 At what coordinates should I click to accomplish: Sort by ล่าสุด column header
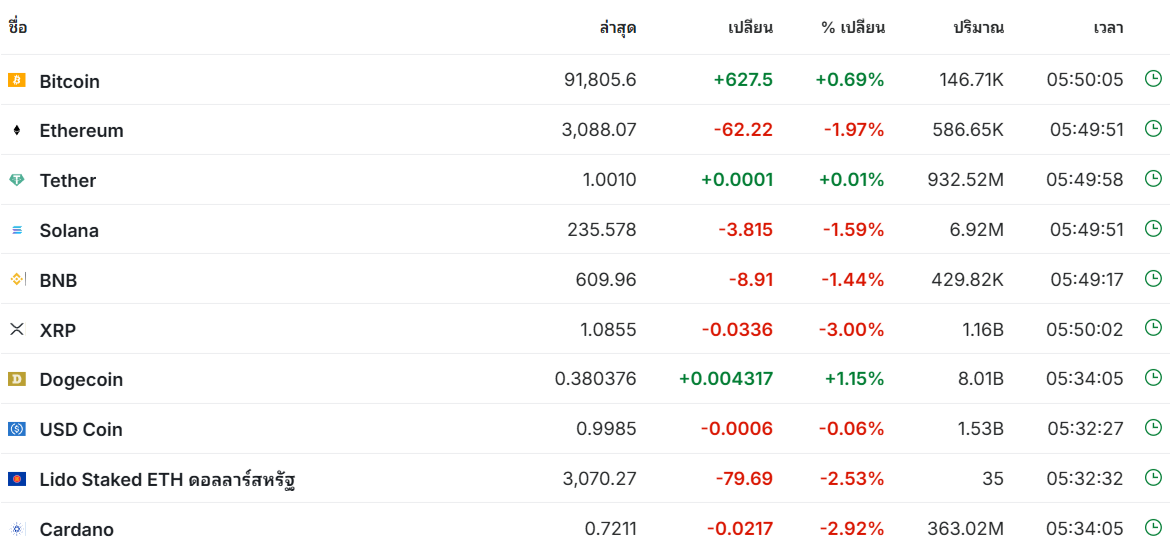coord(617,28)
